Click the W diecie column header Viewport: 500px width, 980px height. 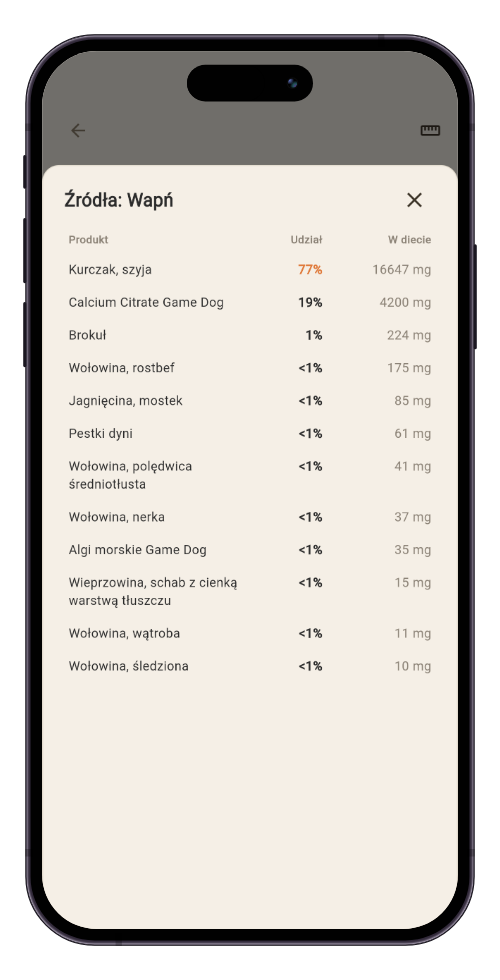(x=409, y=240)
